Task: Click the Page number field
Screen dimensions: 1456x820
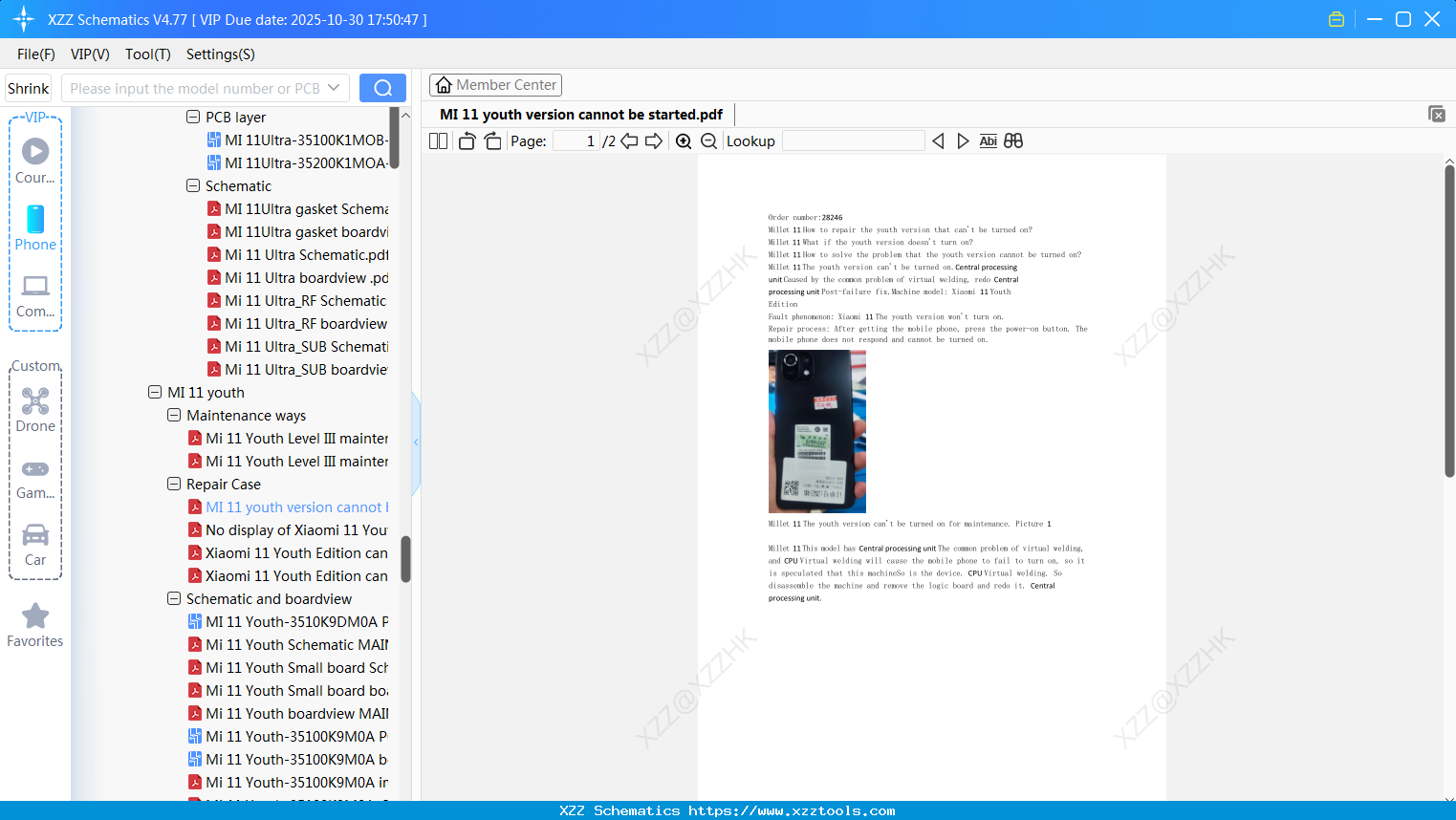Action: [576, 141]
